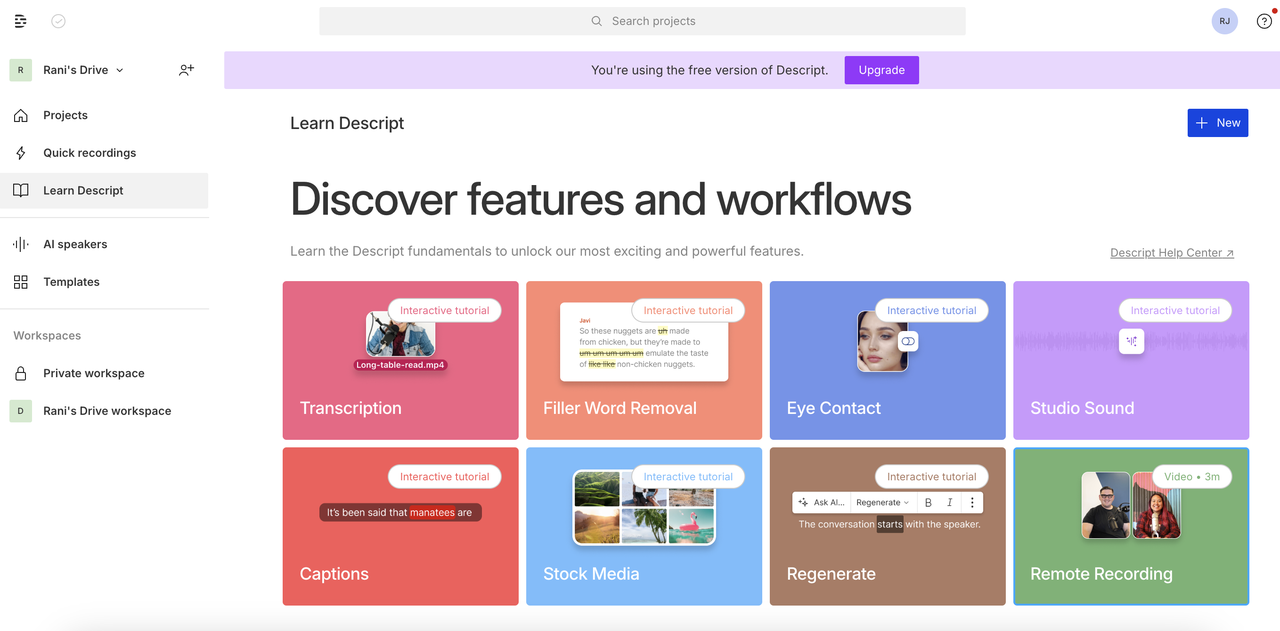Click the magnifier icon in search bar
The width and height of the screenshot is (1280, 631).
point(597,21)
